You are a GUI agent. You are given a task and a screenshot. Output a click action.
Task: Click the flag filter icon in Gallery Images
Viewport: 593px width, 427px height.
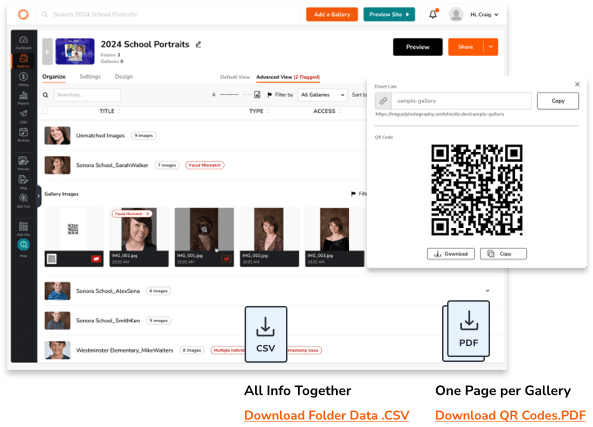click(x=353, y=194)
